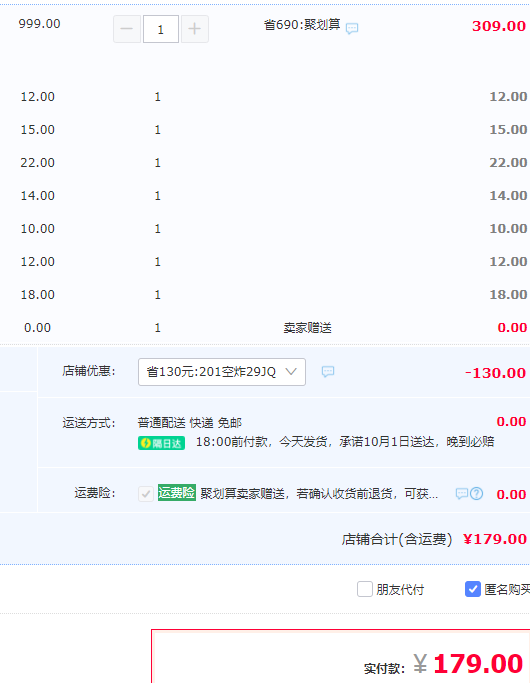Open comment icon next to 省690:聚划算

352,29
